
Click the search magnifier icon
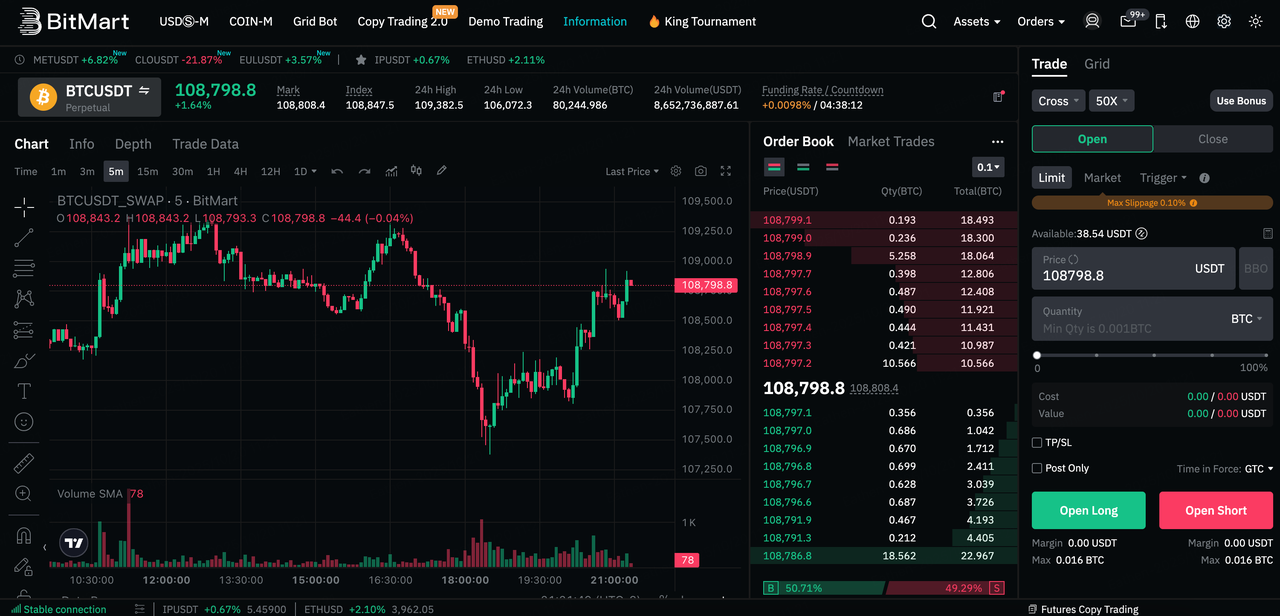(929, 21)
